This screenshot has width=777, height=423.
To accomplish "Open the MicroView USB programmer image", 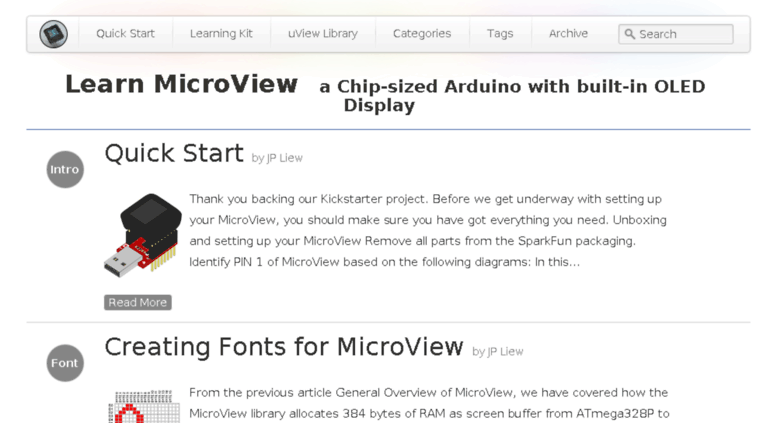I will coord(143,235).
